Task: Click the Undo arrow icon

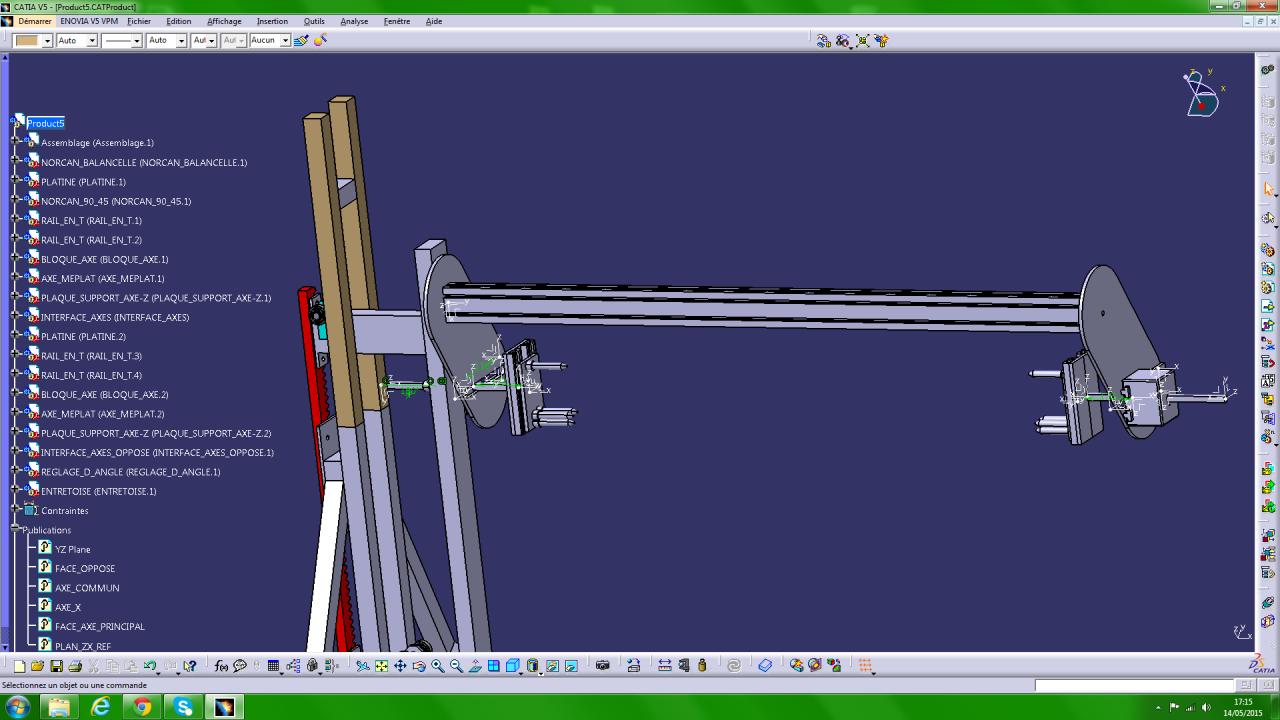Action: (x=150, y=666)
